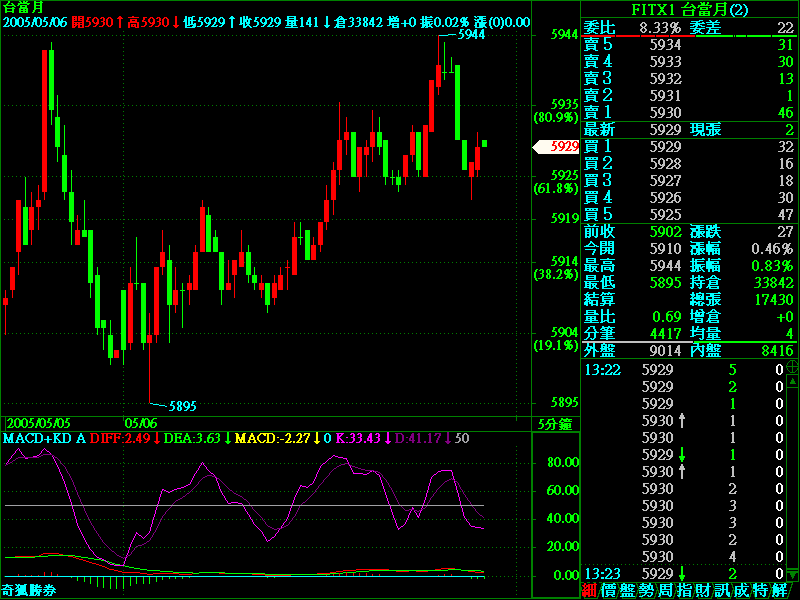Click the 均量 4 value
Viewport: 800px width, 600px height.
(790, 334)
